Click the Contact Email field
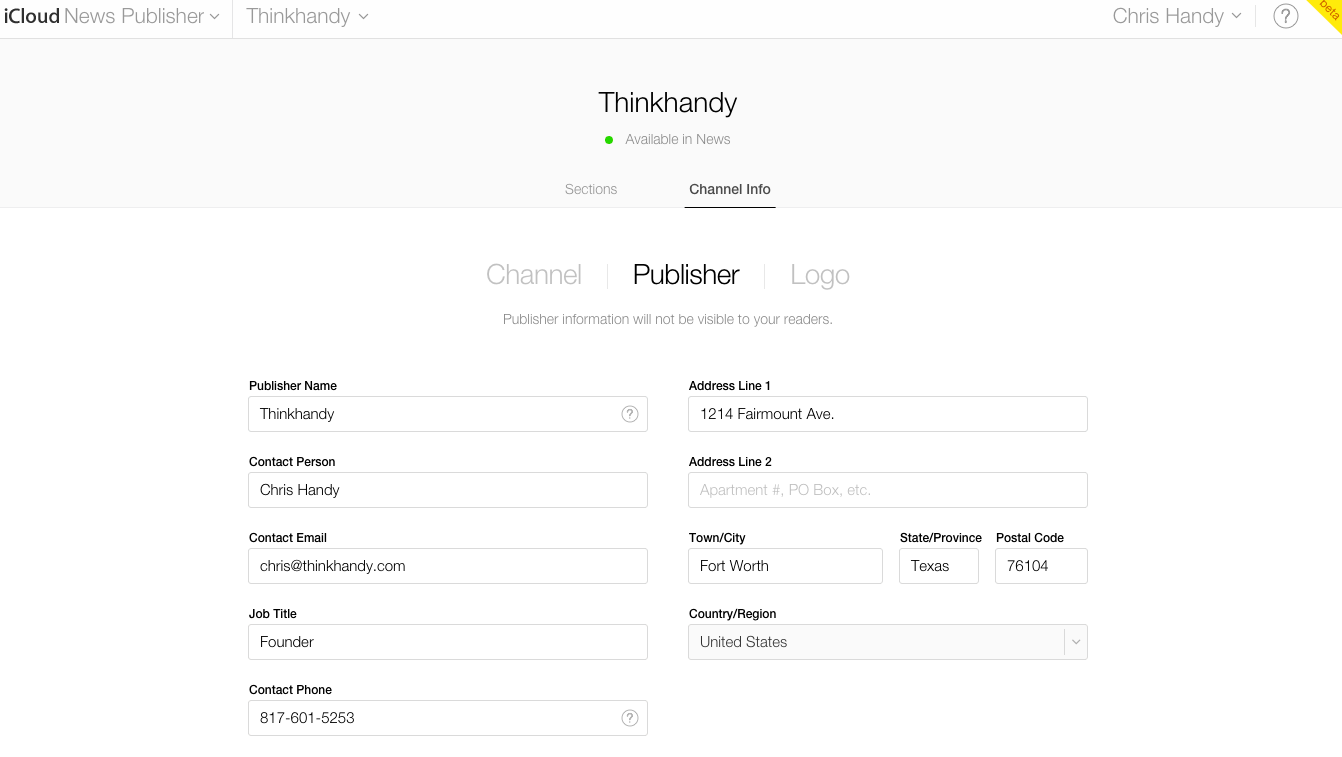The height and width of the screenshot is (757, 1342). pos(448,566)
